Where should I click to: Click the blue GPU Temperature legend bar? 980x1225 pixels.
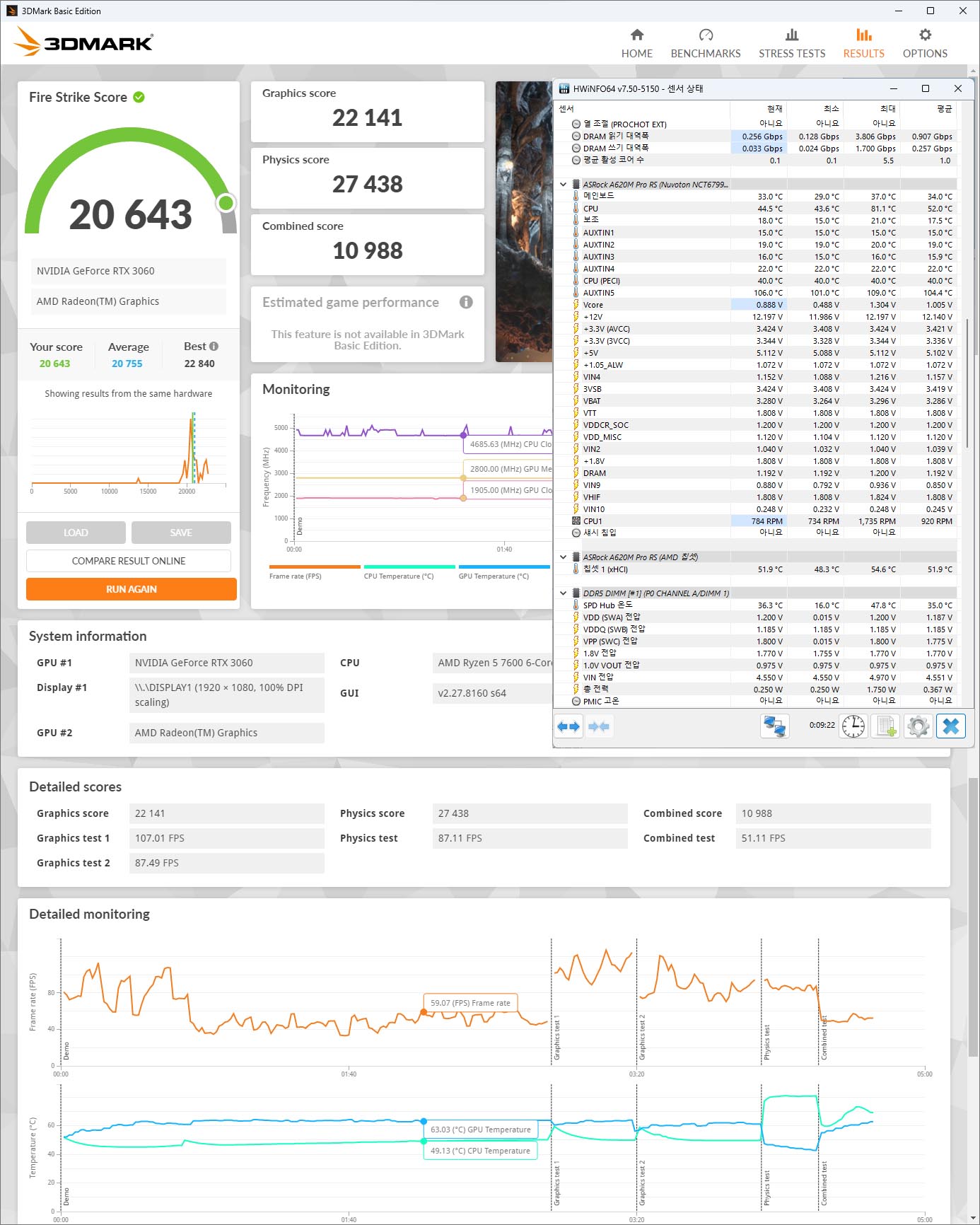point(504,567)
